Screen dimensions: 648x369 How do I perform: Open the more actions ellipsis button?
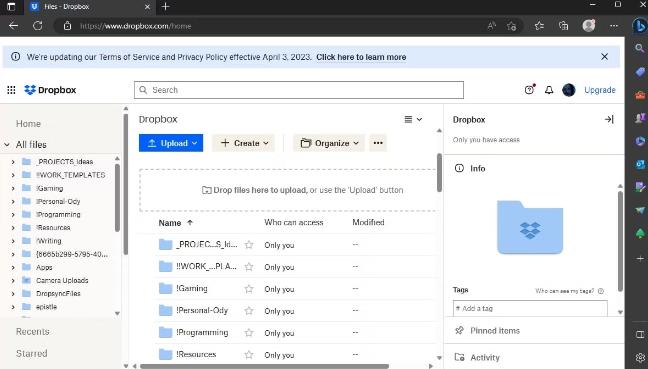378,143
